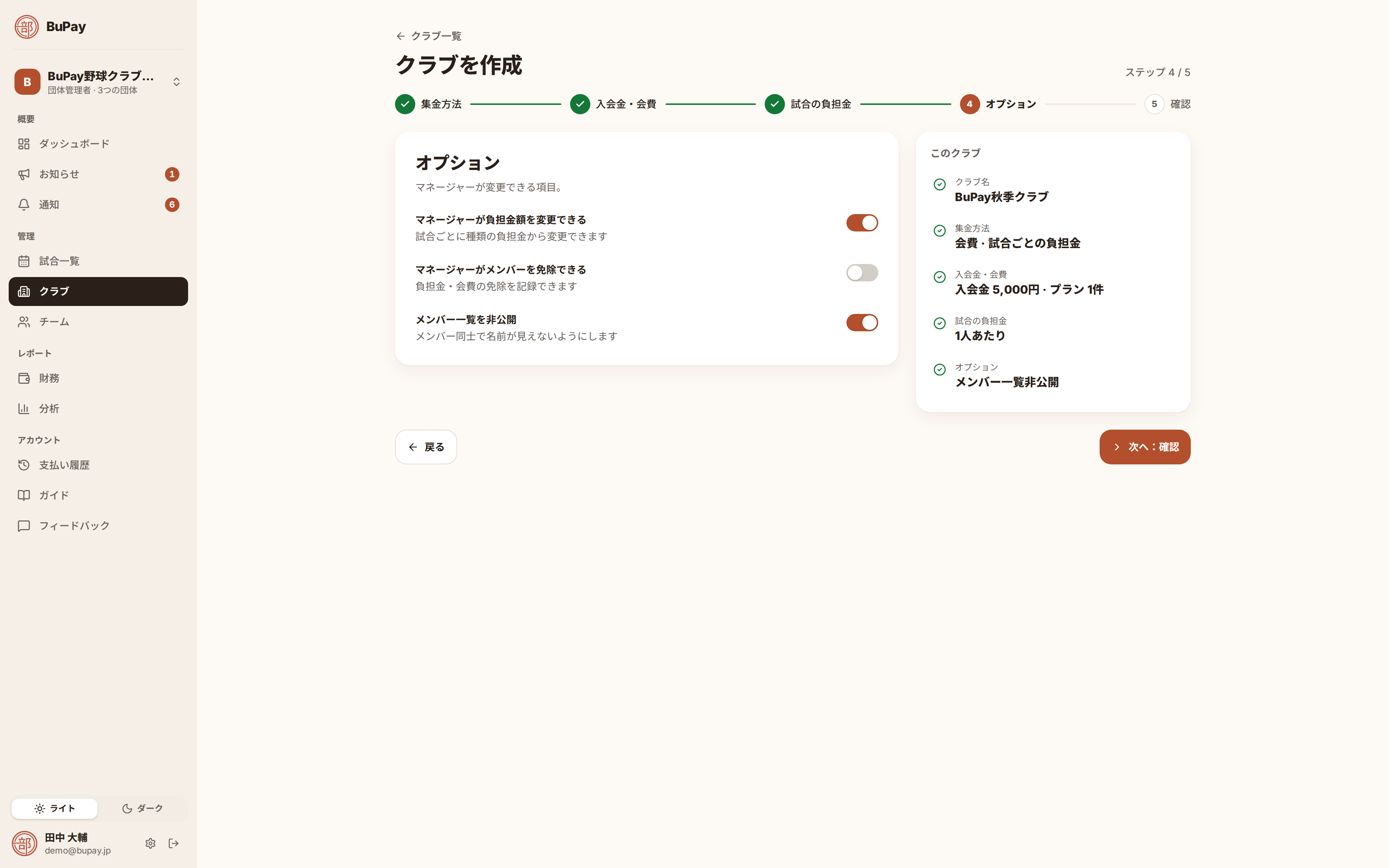The image size is (1389, 868).
Task: Click ステップ 4 / 5 indicator text
Action: coord(1158,72)
